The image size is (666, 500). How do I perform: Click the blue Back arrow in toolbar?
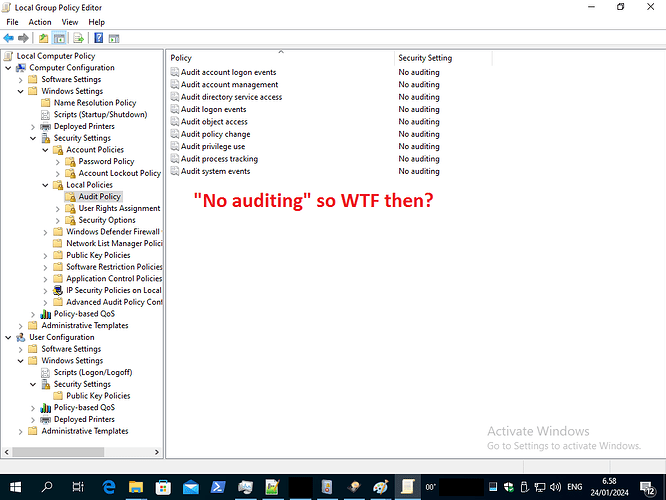[x=8, y=38]
